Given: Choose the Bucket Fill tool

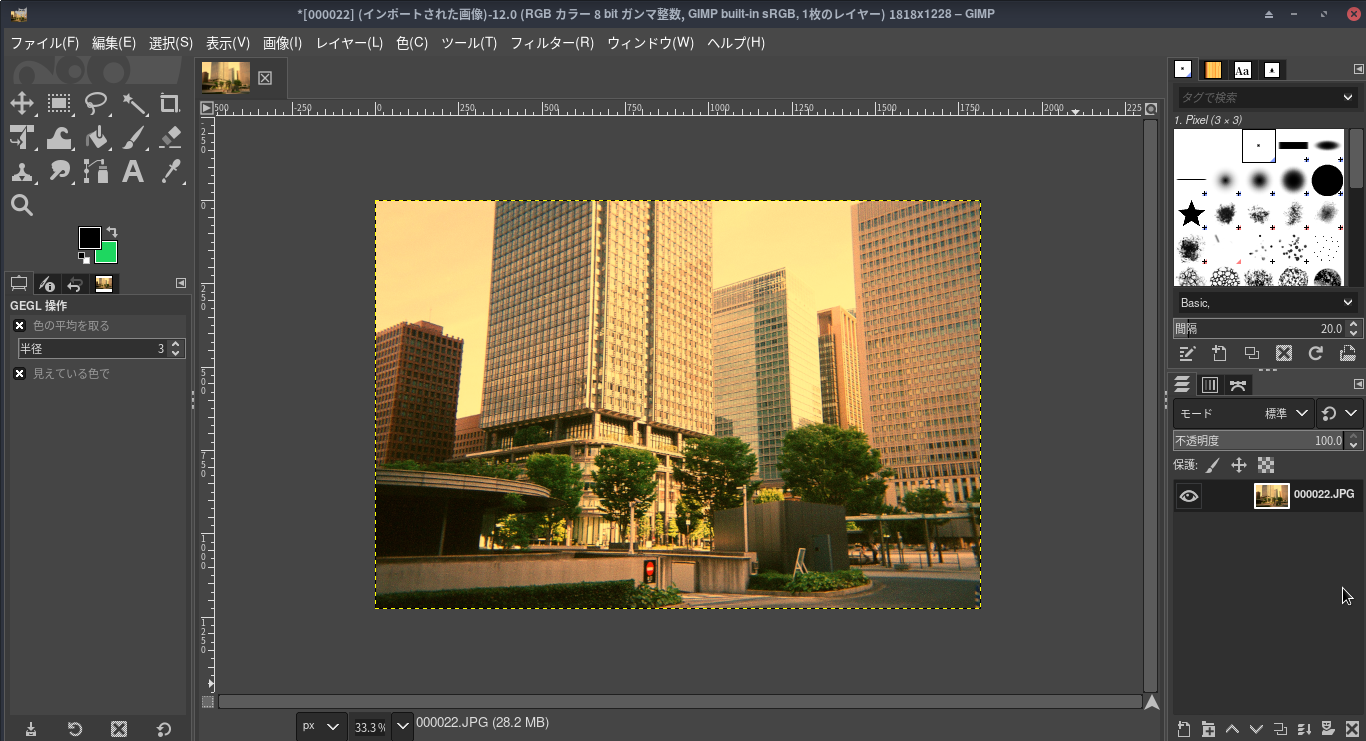Looking at the screenshot, I should pyautogui.click(x=96, y=137).
